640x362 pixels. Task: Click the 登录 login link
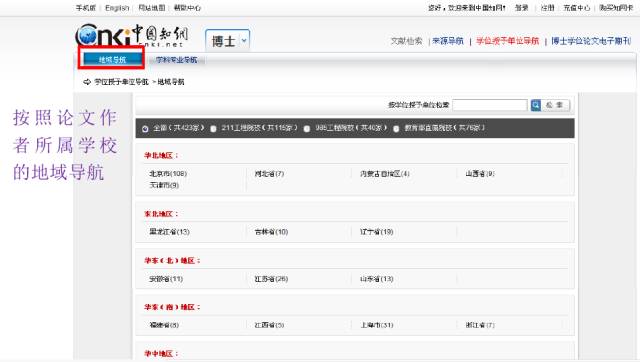[521, 8]
